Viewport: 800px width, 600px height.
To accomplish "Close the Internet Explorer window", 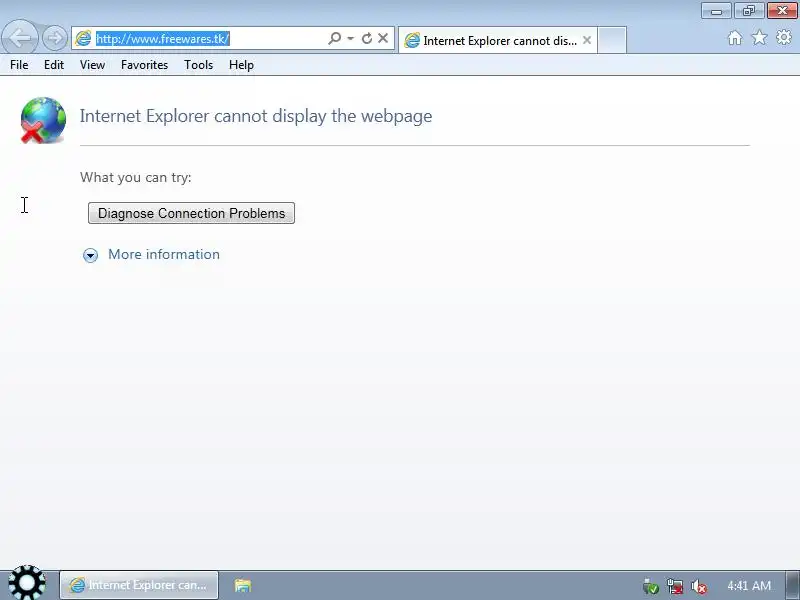I will [782, 11].
